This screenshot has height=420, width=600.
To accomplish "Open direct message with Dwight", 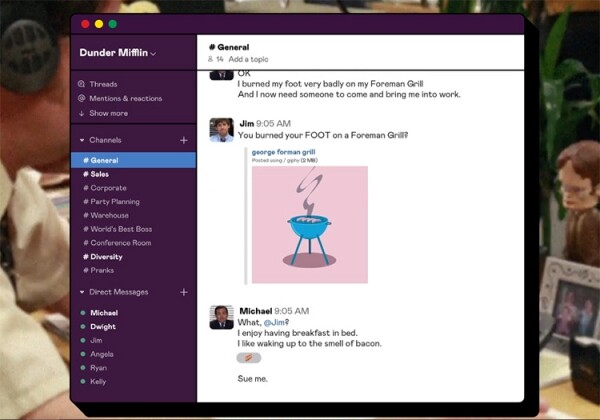I will click(104, 326).
